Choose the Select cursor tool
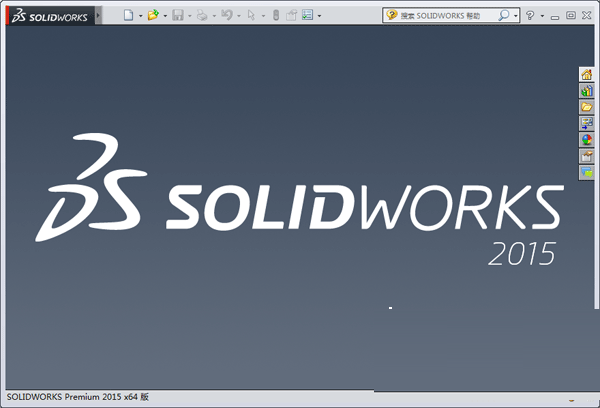Viewport: 600px width, 408px height. (251, 15)
